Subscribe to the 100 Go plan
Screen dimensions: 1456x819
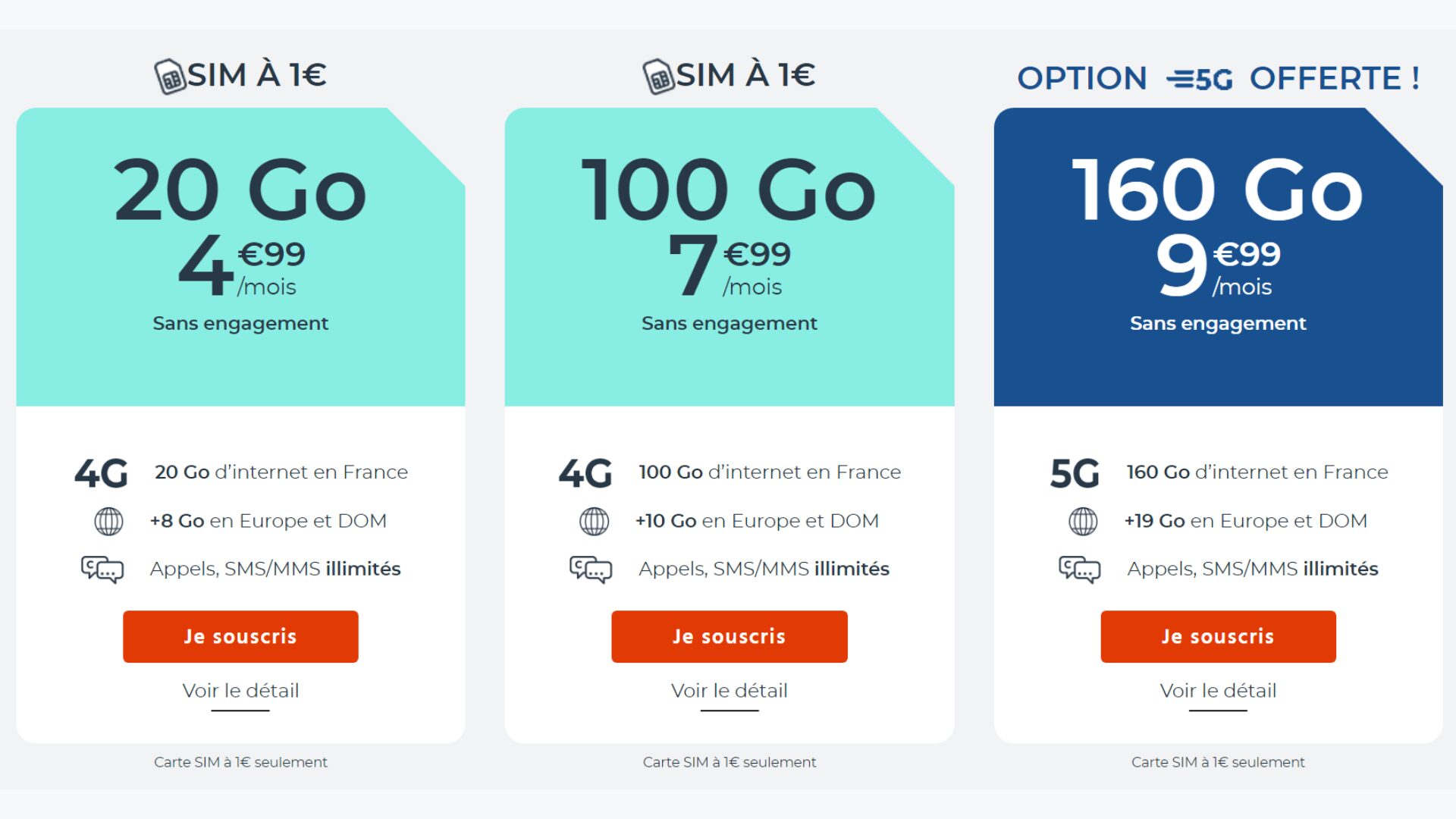pyautogui.click(x=730, y=637)
